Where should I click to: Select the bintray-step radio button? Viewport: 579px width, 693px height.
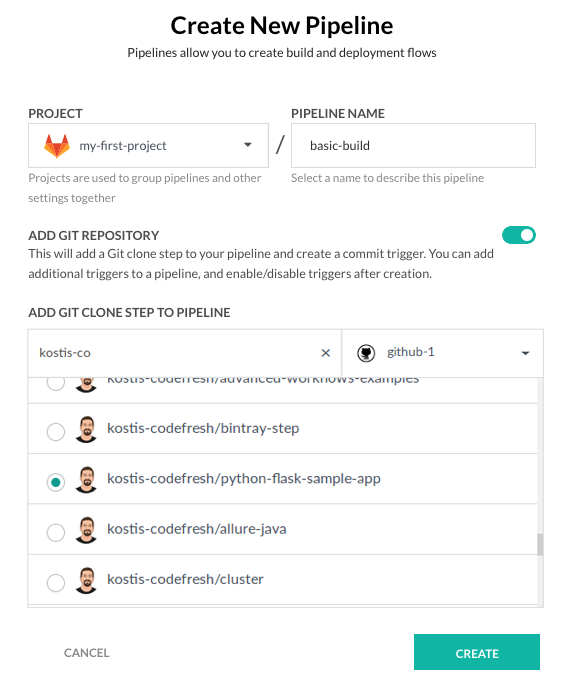coord(56,431)
